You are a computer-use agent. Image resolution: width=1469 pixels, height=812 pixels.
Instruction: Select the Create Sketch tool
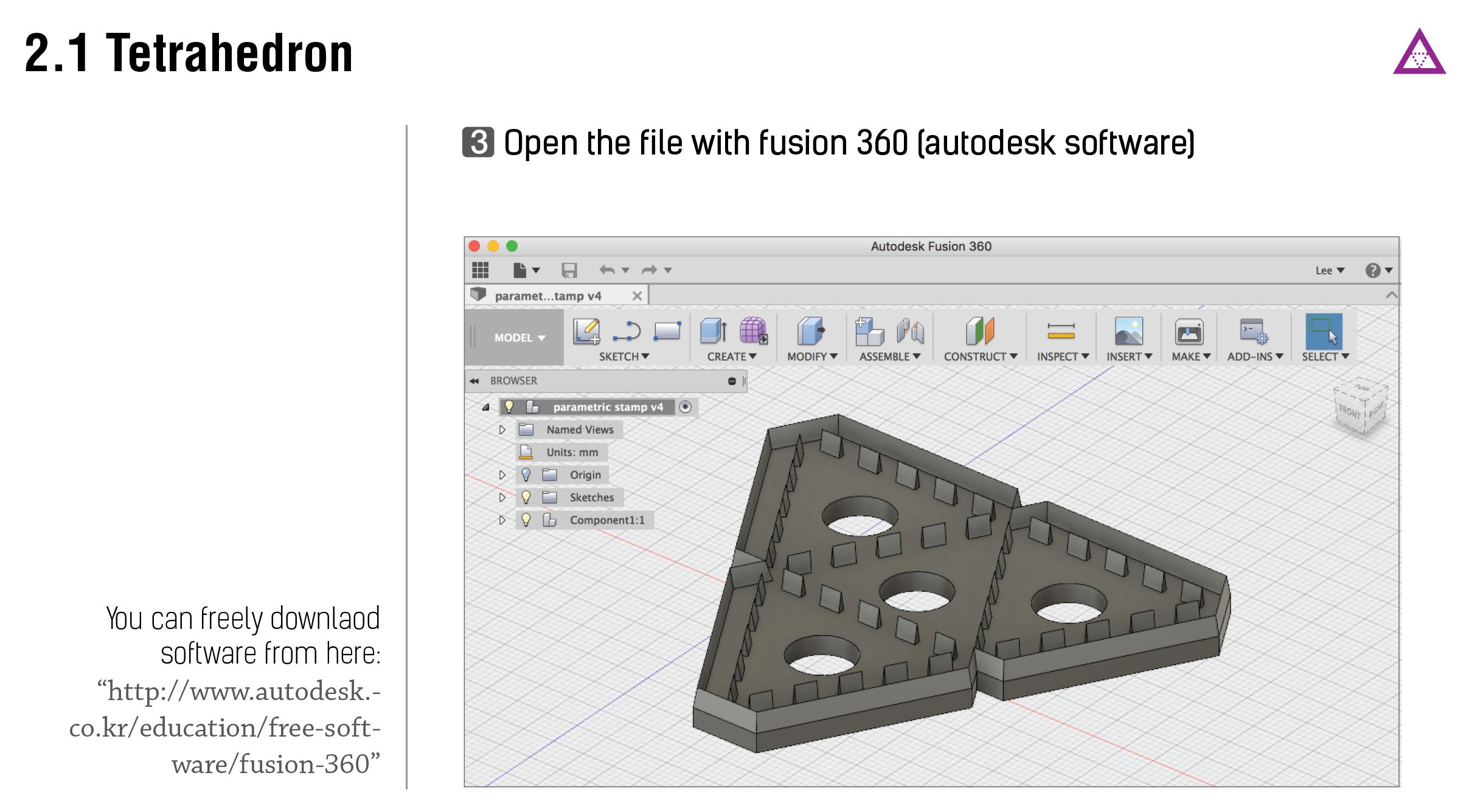point(586,331)
